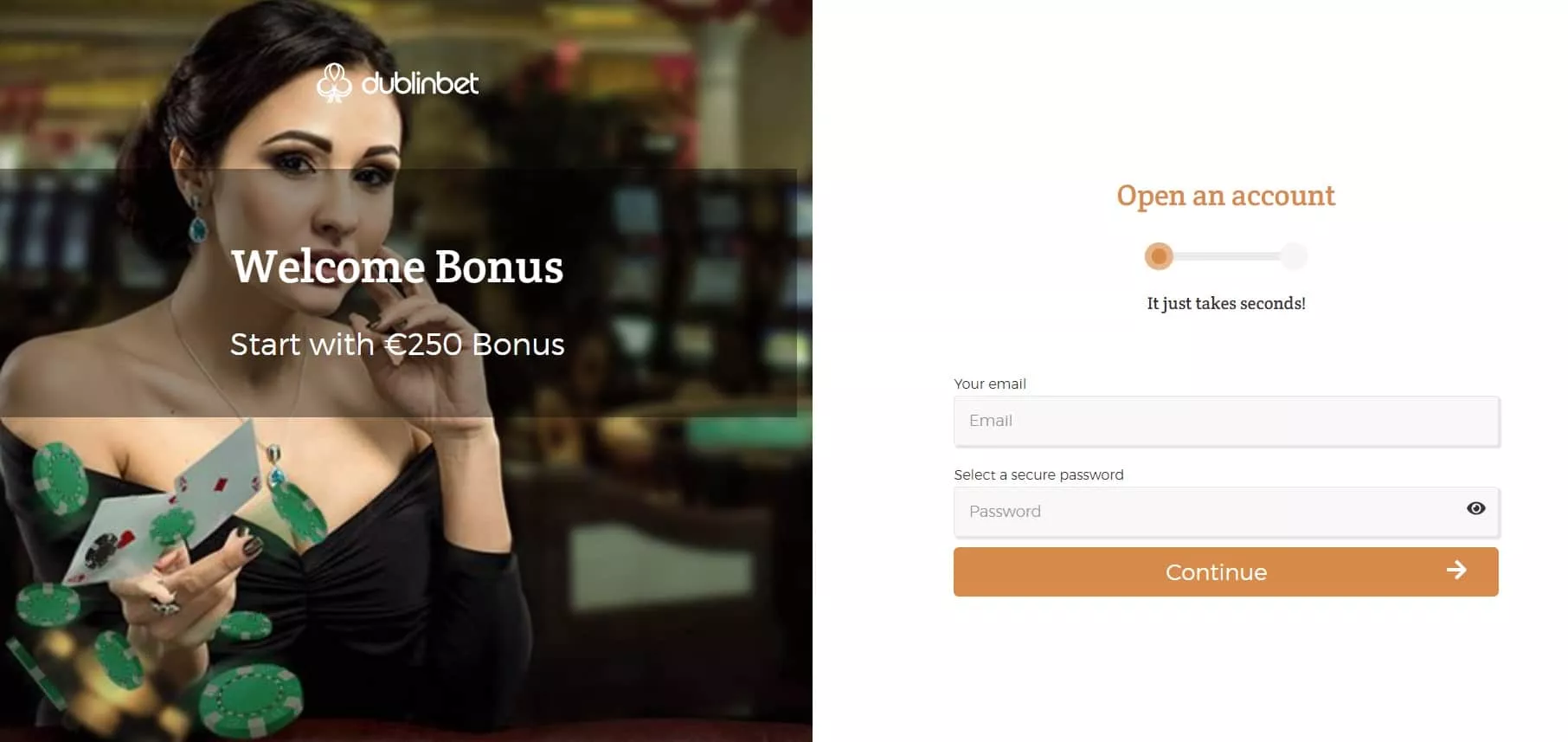Image resolution: width=1568 pixels, height=742 pixels.
Task: Select the first orange progress step dot
Action: tap(1159, 256)
